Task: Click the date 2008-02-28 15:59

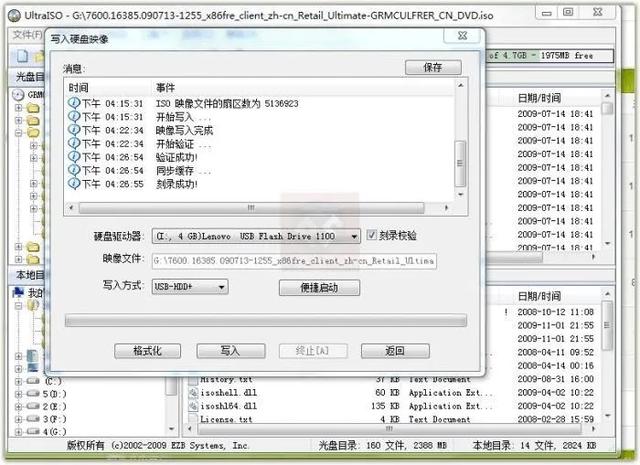Action: click(556, 419)
